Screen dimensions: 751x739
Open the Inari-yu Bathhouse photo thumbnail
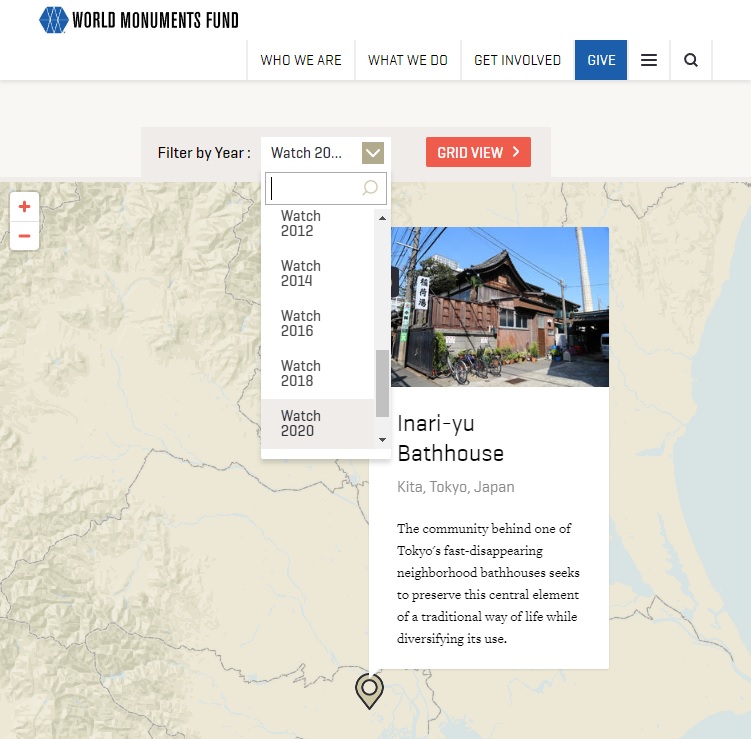(x=499, y=306)
